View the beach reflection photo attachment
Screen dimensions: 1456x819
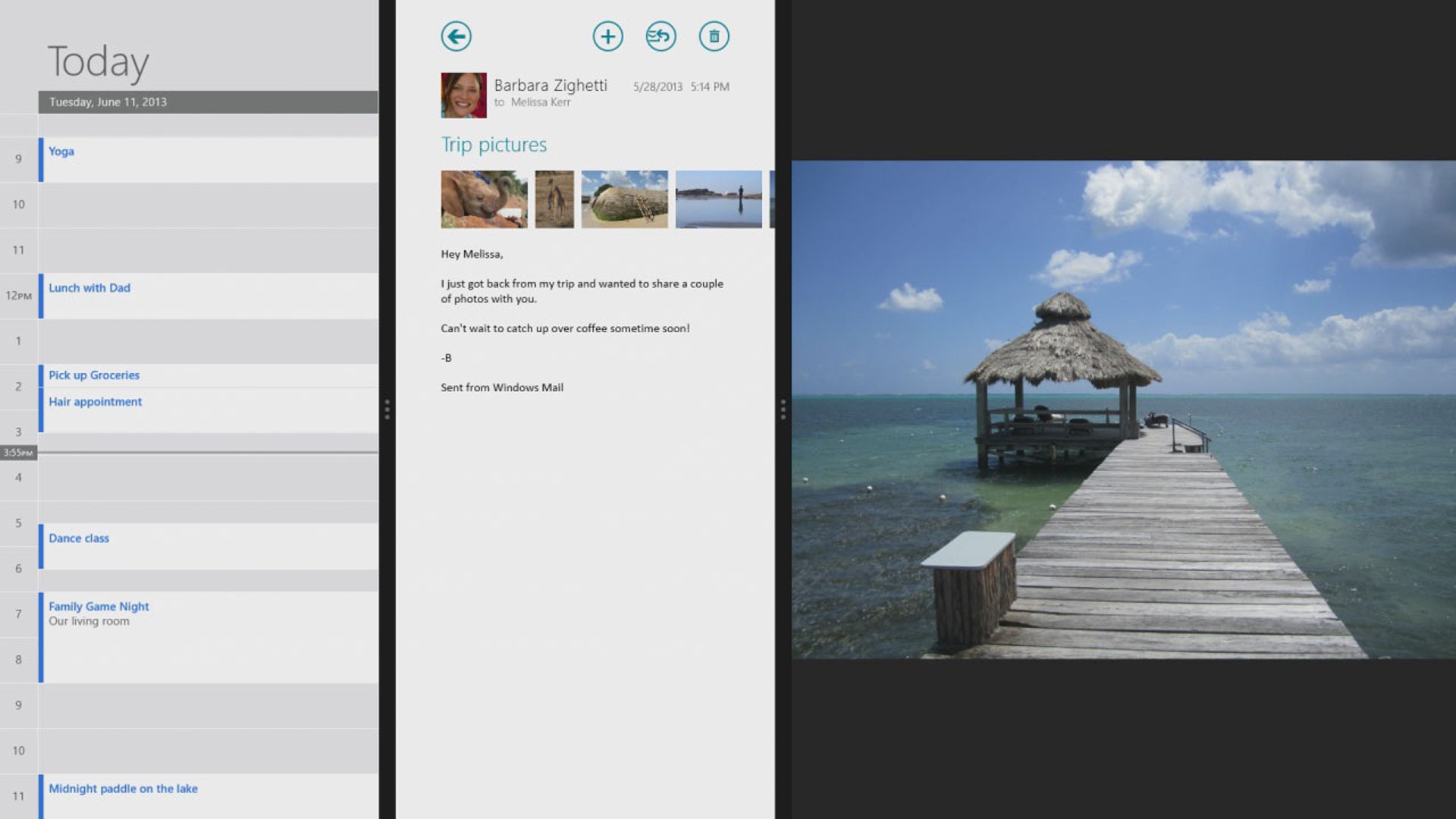717,199
